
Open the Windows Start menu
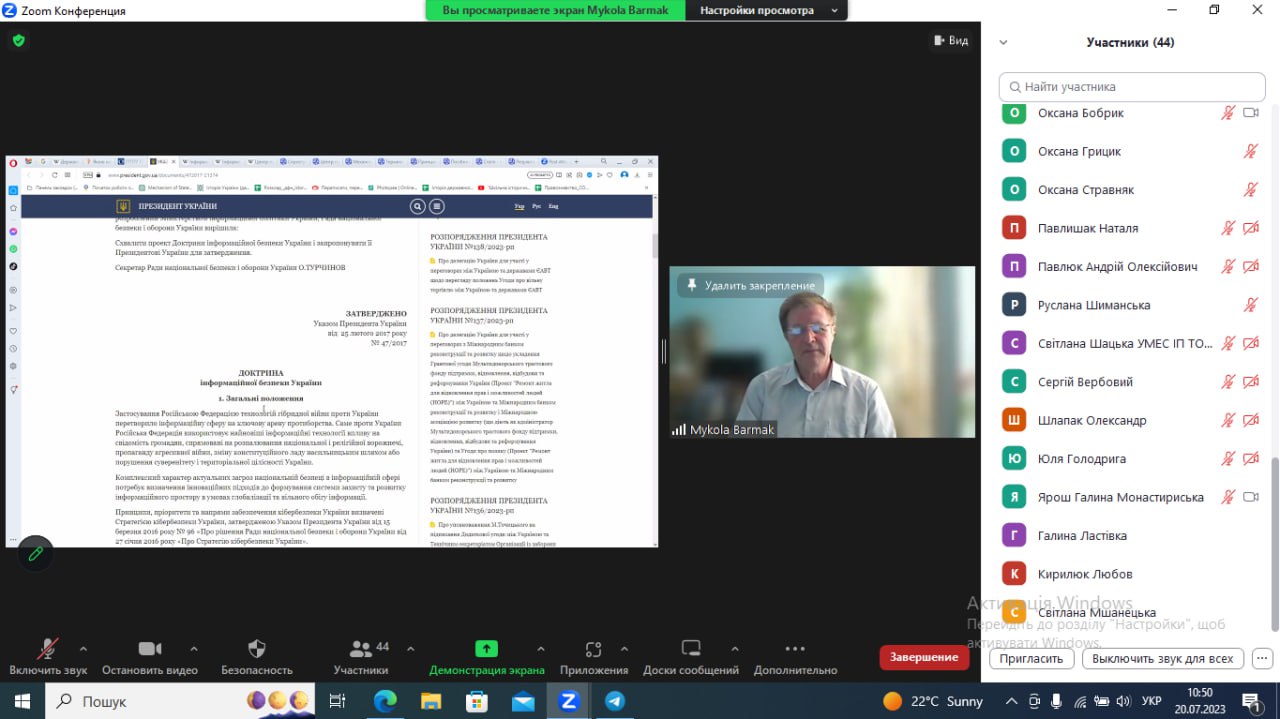pyautogui.click(x=22, y=701)
